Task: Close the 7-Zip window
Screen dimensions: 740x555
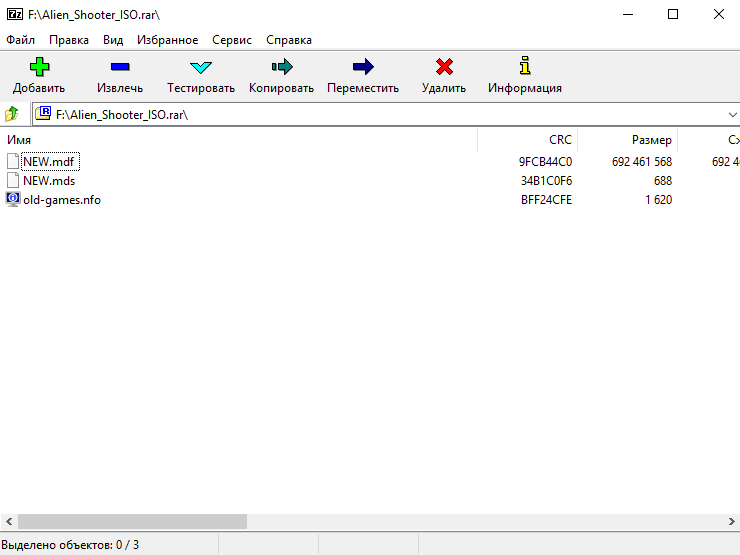Action: tap(718, 14)
